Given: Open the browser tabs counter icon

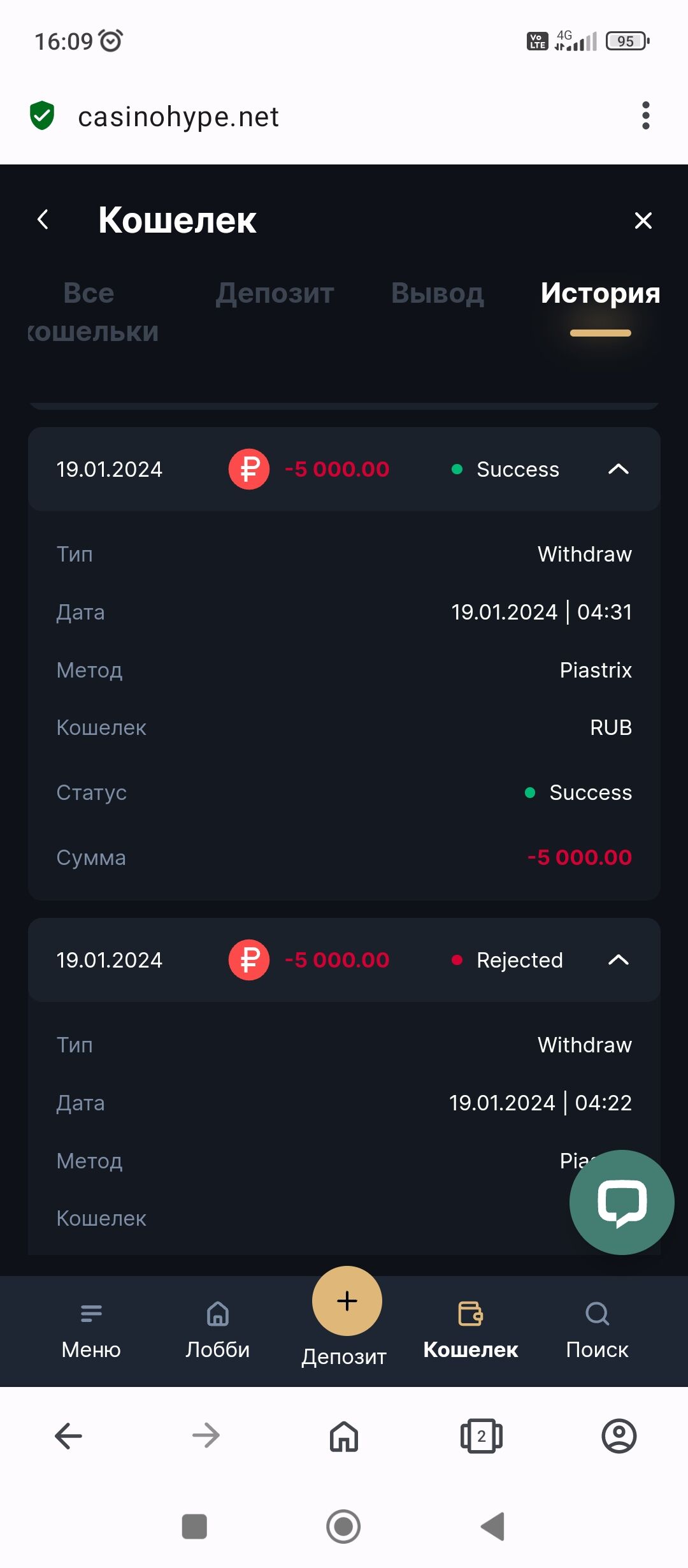Looking at the screenshot, I should (482, 1436).
